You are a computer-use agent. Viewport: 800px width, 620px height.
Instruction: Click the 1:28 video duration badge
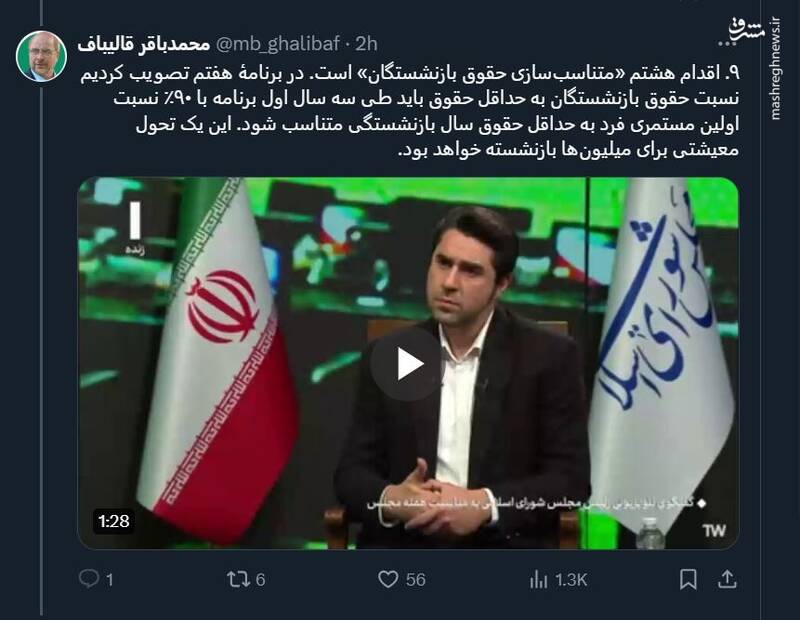(x=114, y=521)
